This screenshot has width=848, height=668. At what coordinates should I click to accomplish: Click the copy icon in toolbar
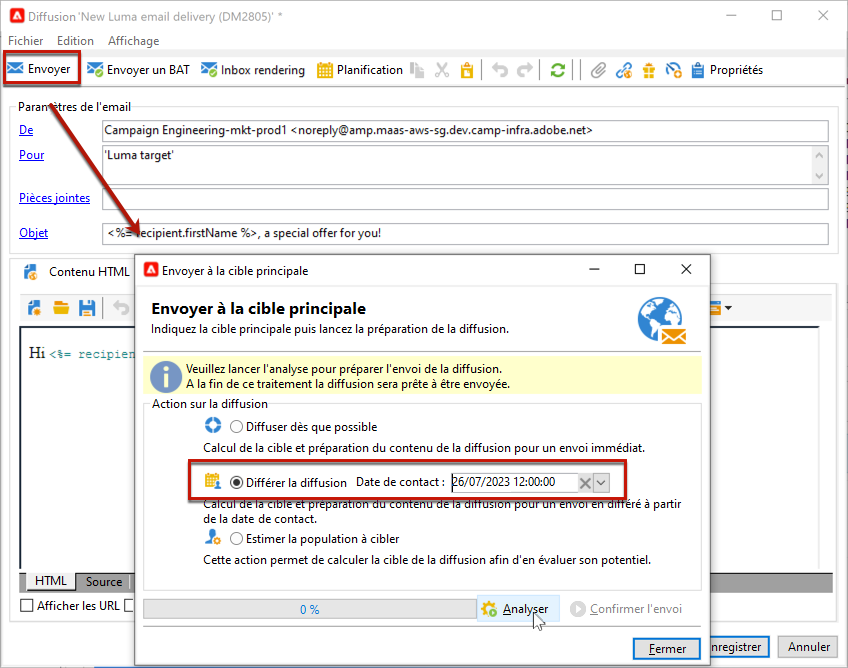coord(417,70)
